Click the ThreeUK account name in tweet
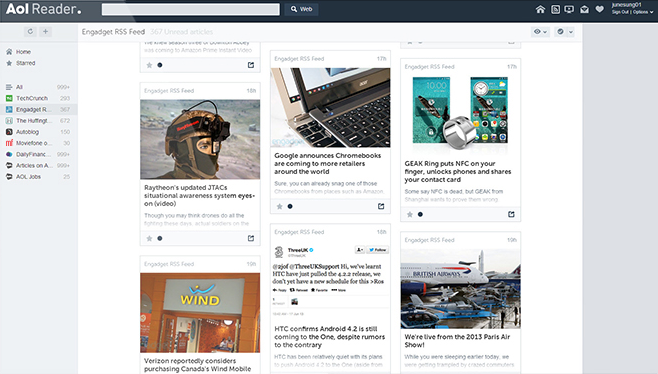This screenshot has width=658, height=374. point(298,250)
